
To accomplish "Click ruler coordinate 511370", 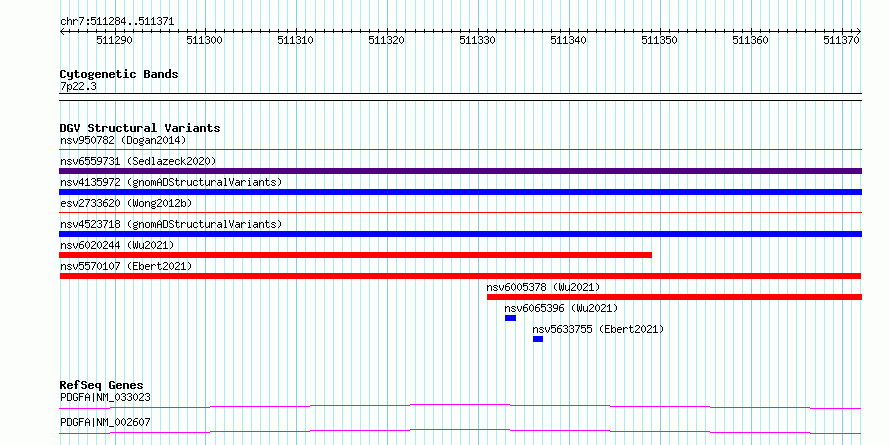I will pos(842,40).
